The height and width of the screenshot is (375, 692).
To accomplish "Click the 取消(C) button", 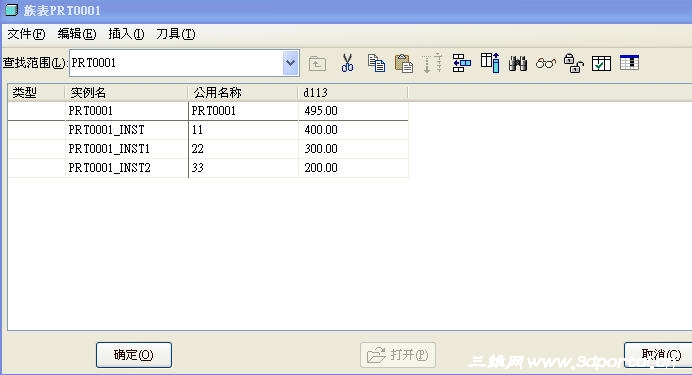I will click(658, 355).
